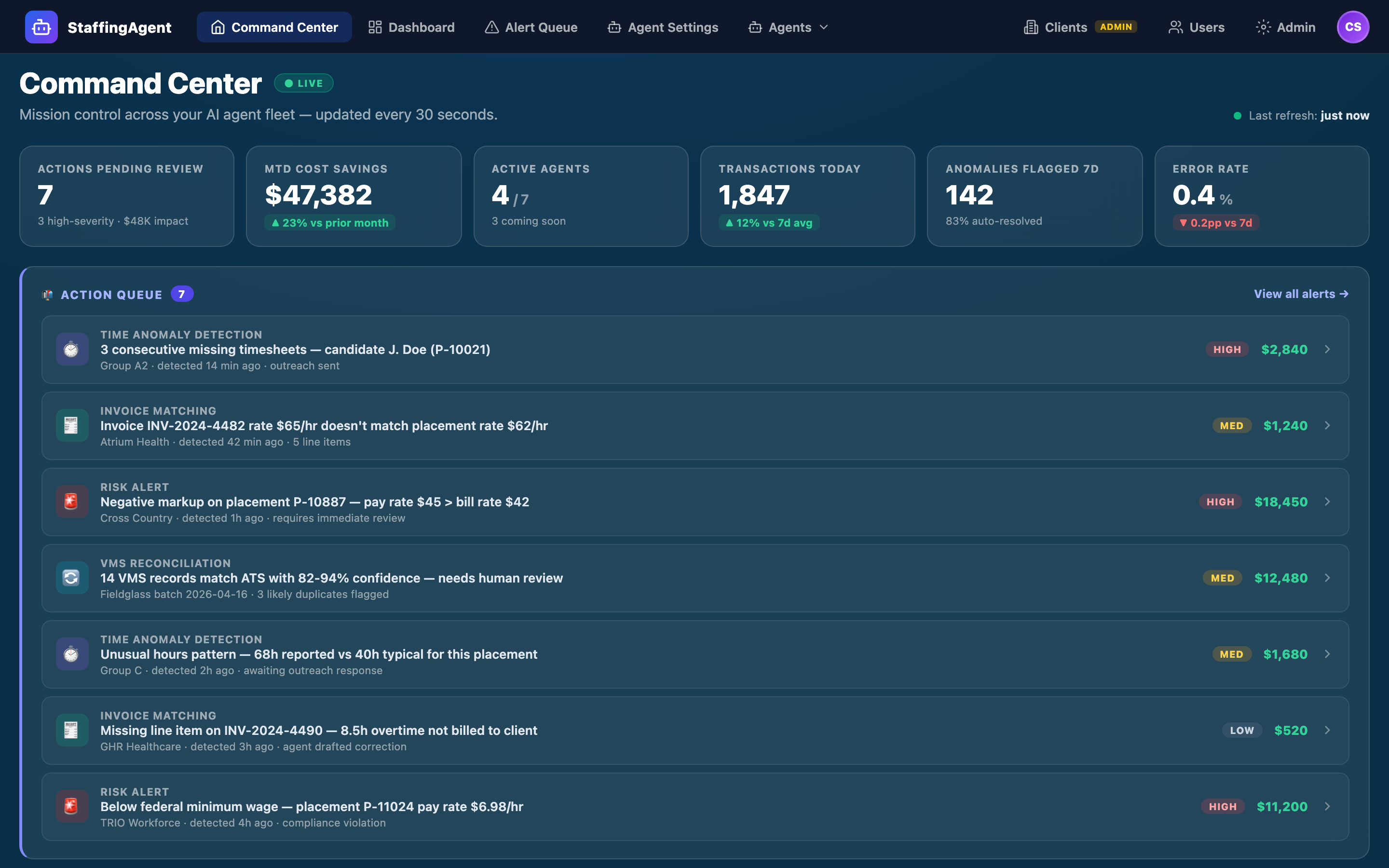
Task: Click the warning triangle icon beside Alert Queue
Action: [492, 27]
